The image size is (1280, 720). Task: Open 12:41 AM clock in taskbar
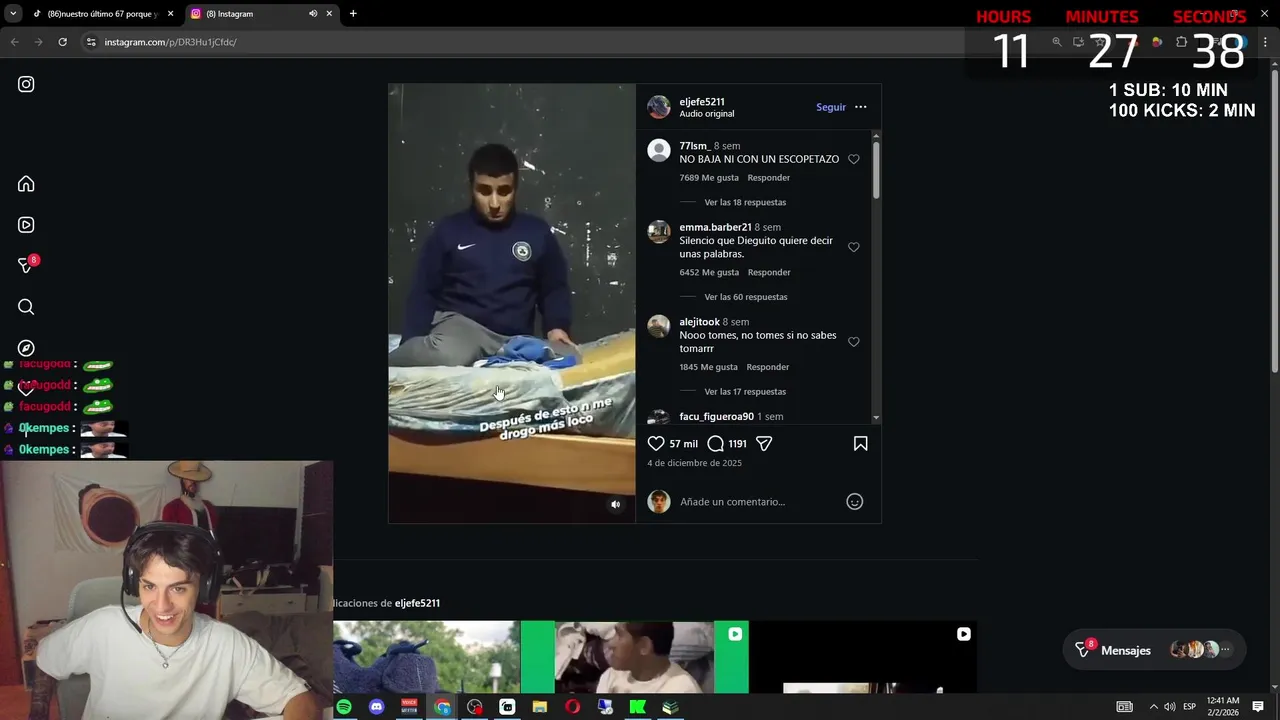click(1223, 707)
